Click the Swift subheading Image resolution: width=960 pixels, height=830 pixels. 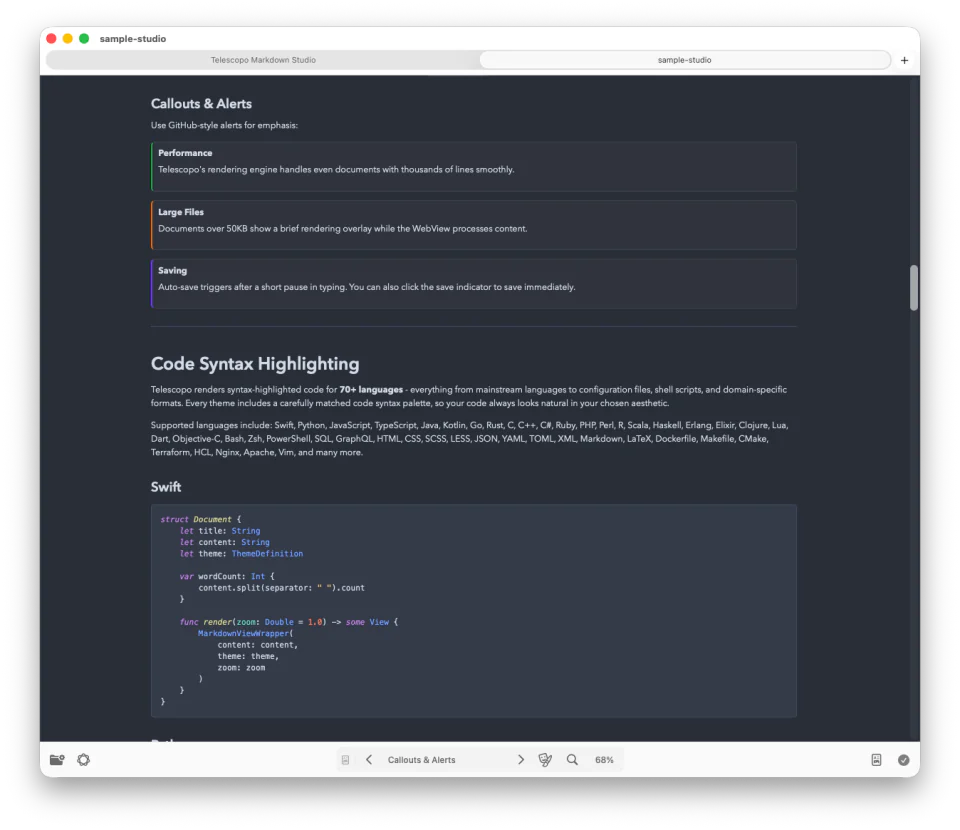[x=165, y=487]
